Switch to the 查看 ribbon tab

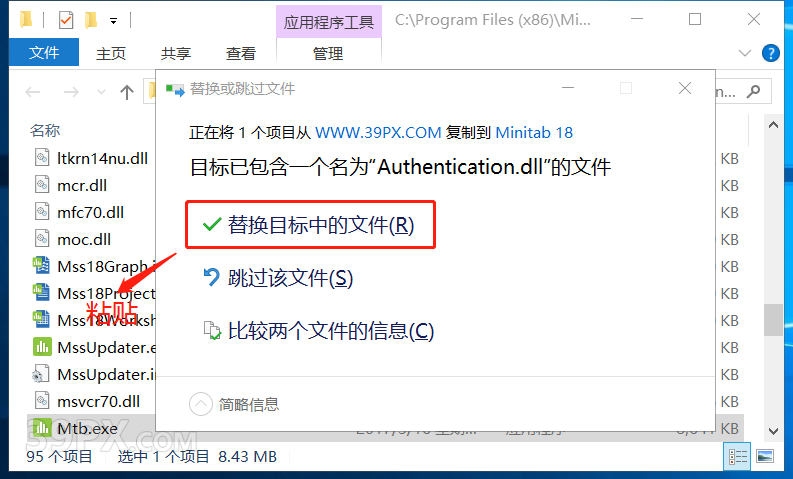pos(241,53)
